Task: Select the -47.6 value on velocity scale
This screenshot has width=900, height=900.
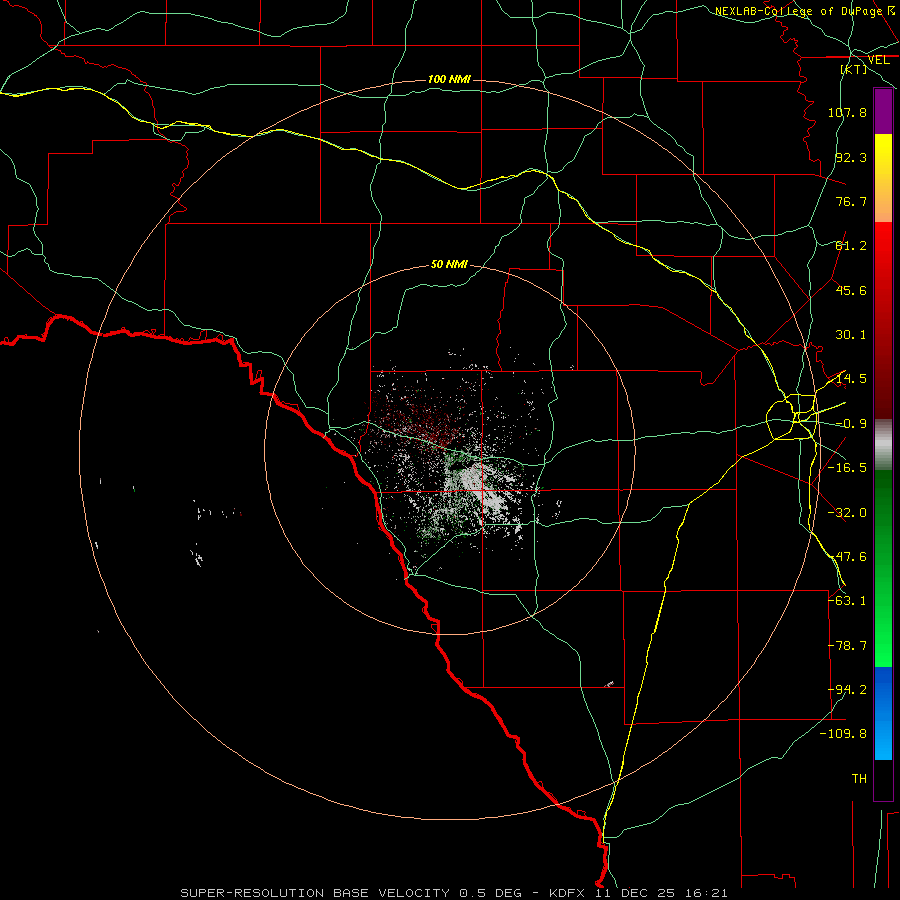Action: [x=847, y=557]
